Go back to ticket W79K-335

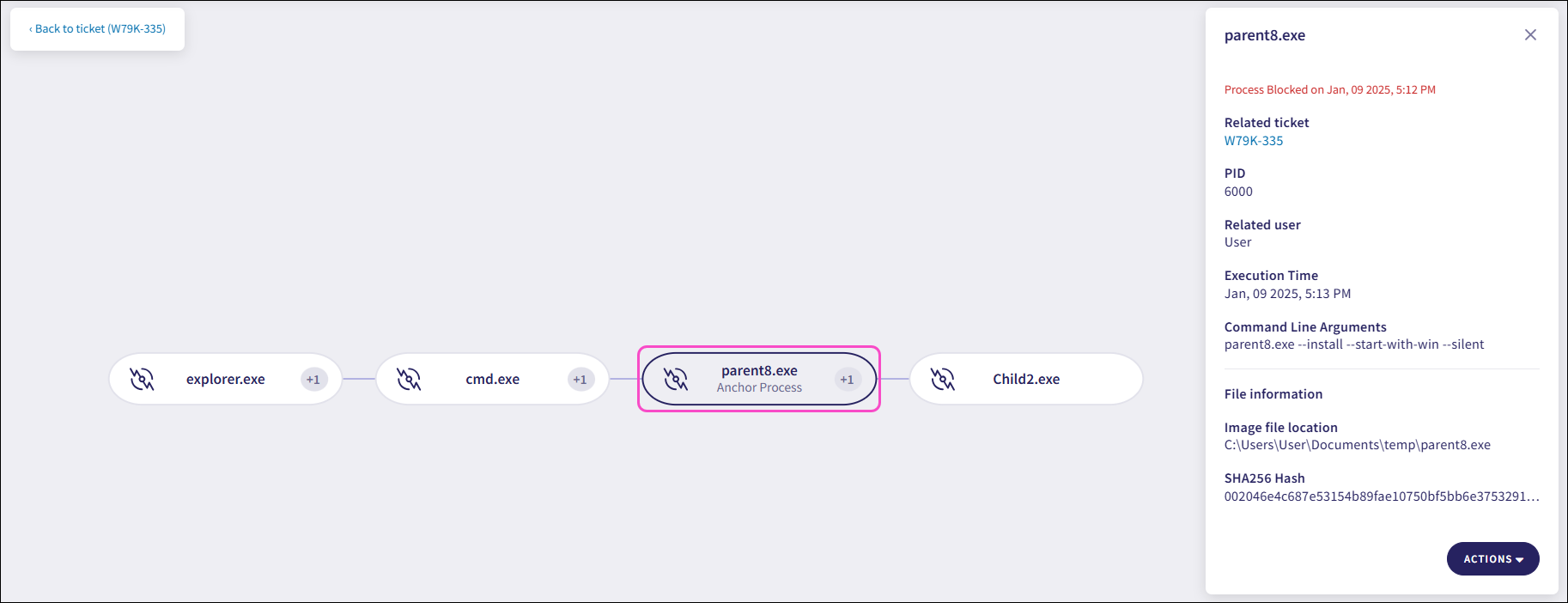coord(97,29)
